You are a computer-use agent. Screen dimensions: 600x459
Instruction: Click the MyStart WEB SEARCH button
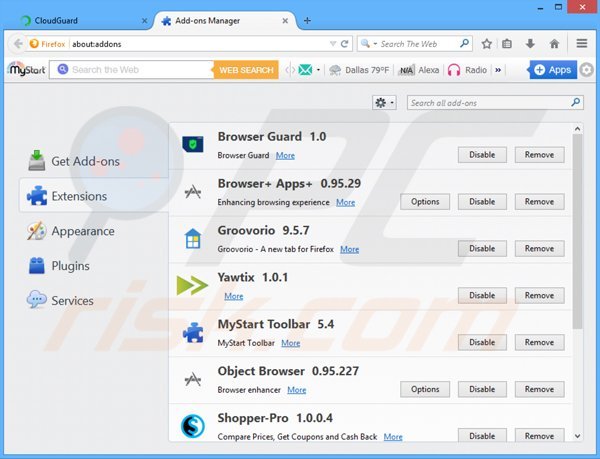point(246,70)
